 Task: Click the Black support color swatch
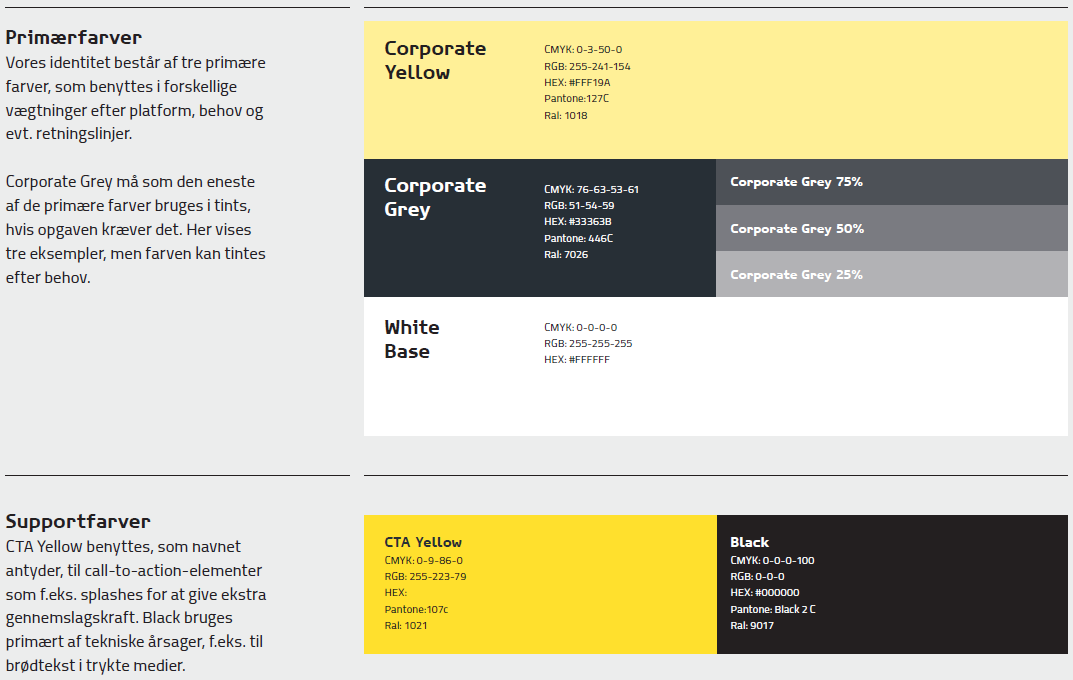click(x=892, y=584)
